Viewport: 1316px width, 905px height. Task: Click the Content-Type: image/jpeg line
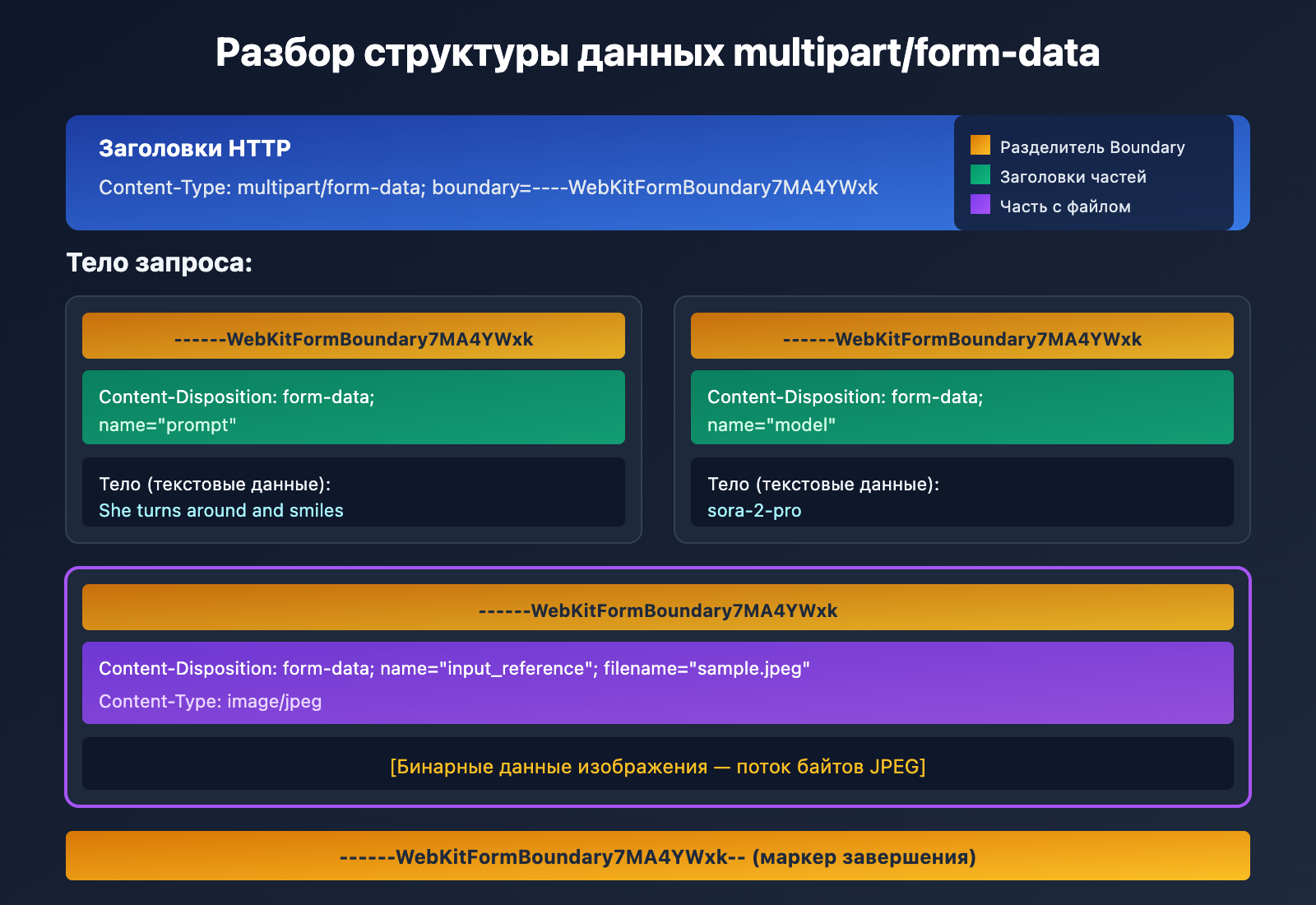click(210, 701)
